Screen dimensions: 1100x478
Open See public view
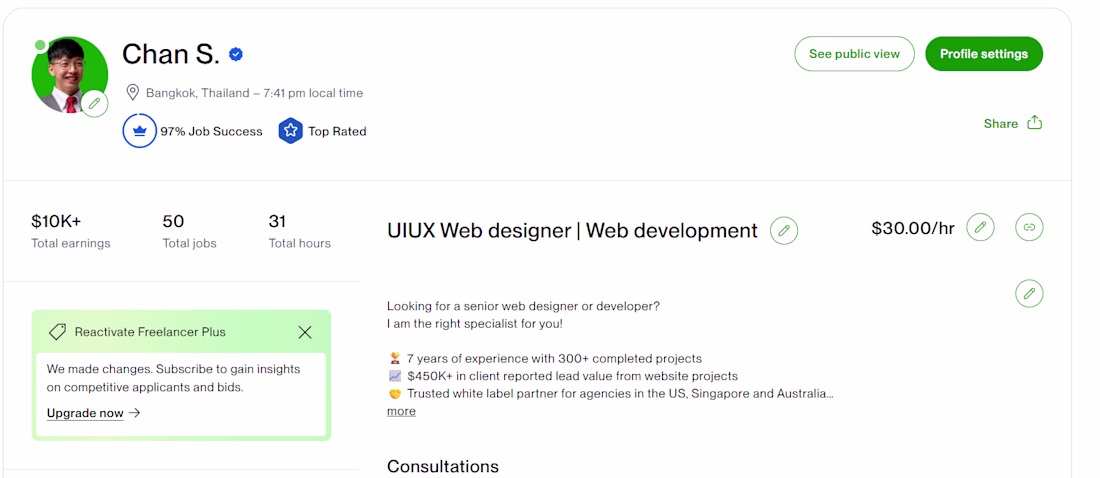pyautogui.click(x=854, y=54)
